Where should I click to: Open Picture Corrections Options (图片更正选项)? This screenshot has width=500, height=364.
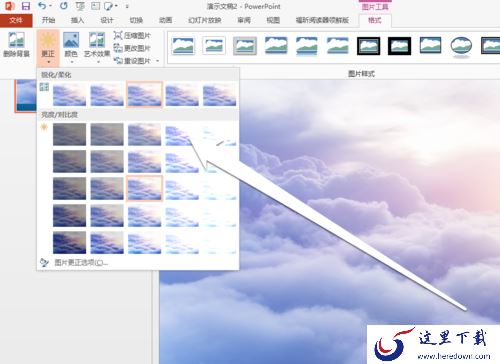coord(81,263)
